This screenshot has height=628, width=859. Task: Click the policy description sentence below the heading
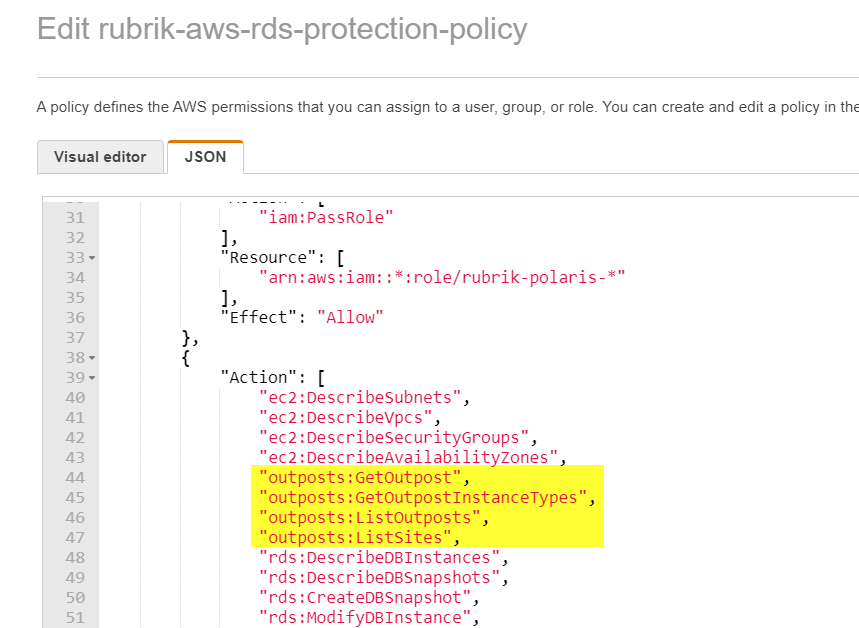[448, 107]
